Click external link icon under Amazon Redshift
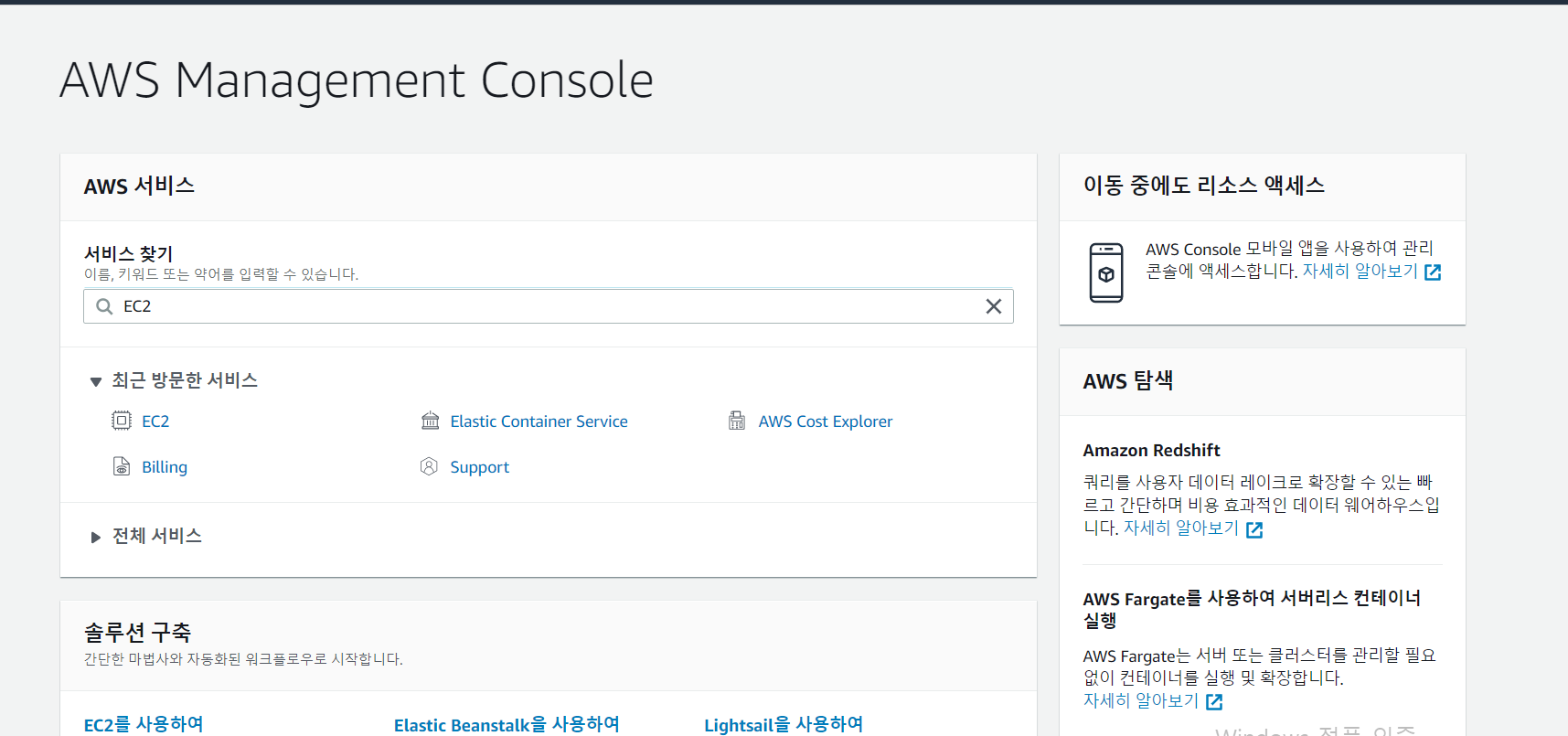This screenshot has width=1568, height=736. (x=1254, y=529)
